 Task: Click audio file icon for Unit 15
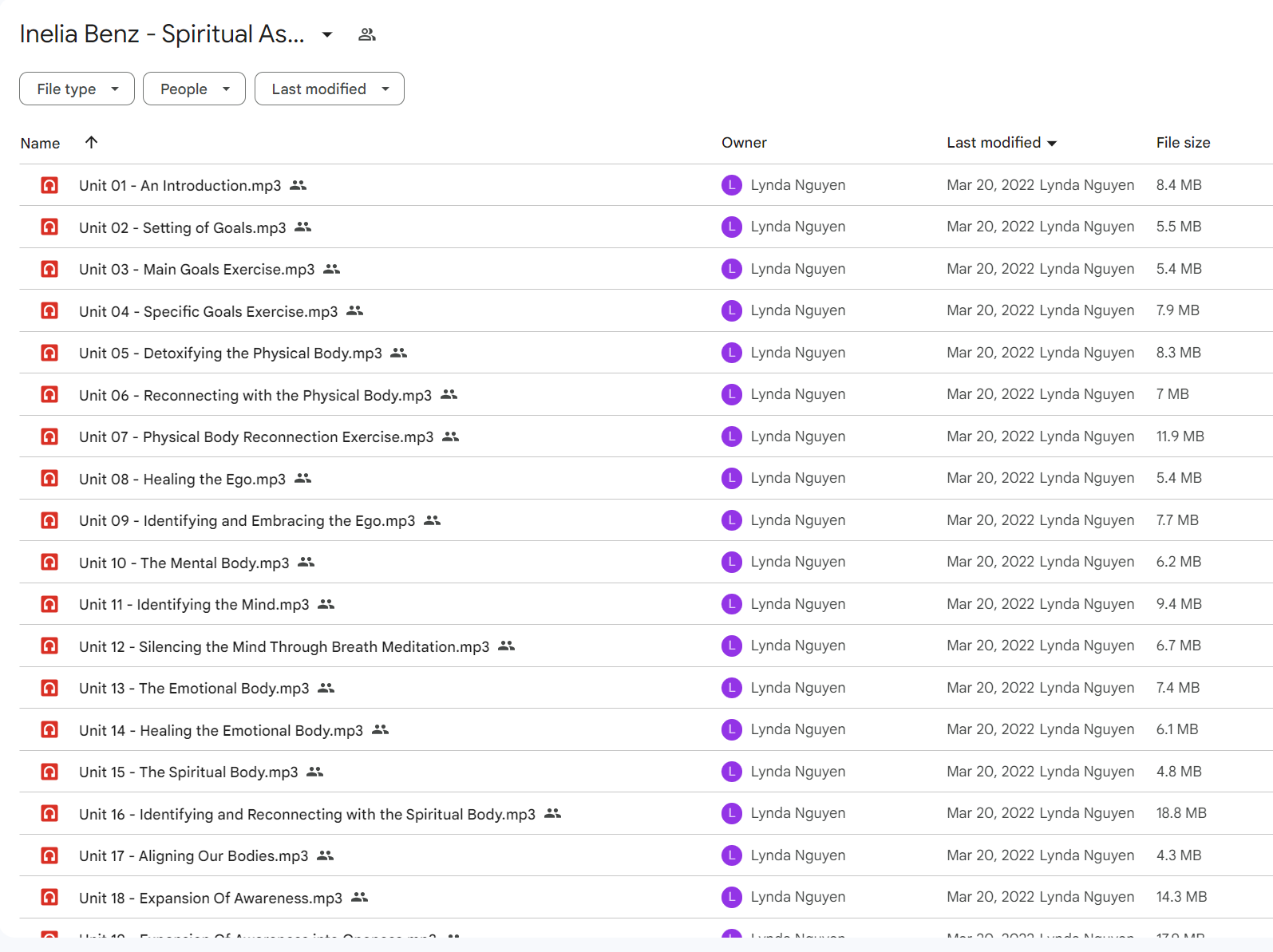(49, 772)
